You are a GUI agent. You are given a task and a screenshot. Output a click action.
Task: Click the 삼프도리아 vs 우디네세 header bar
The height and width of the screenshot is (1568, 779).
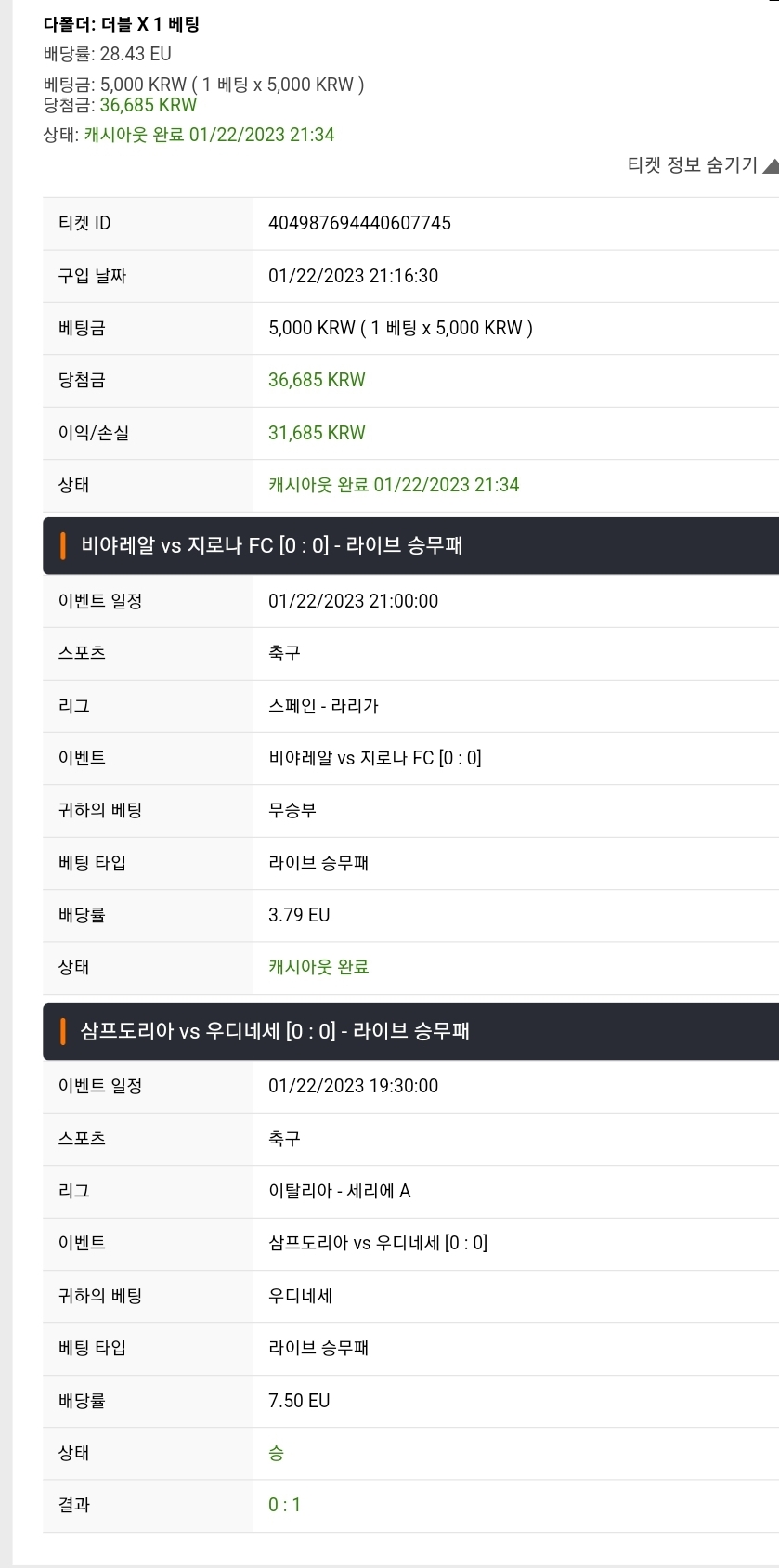click(410, 1031)
